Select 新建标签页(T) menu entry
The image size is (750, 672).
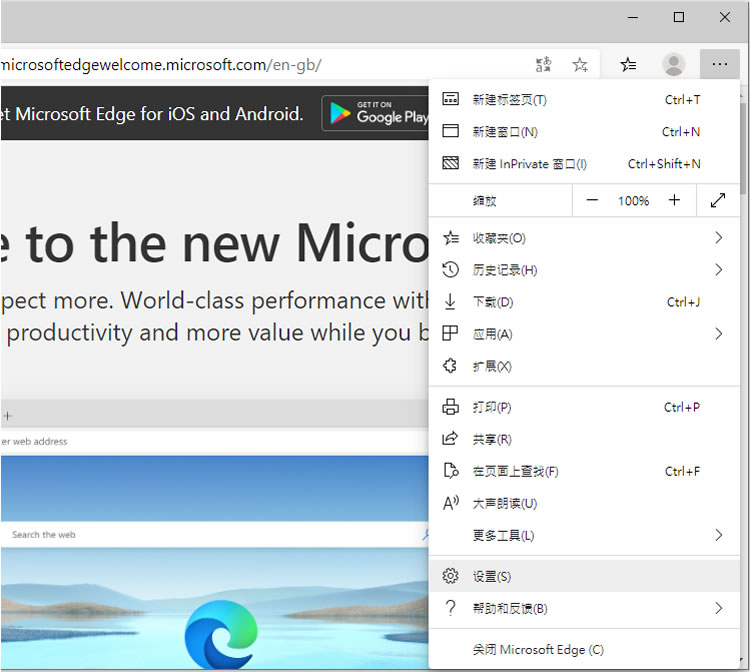pos(584,99)
